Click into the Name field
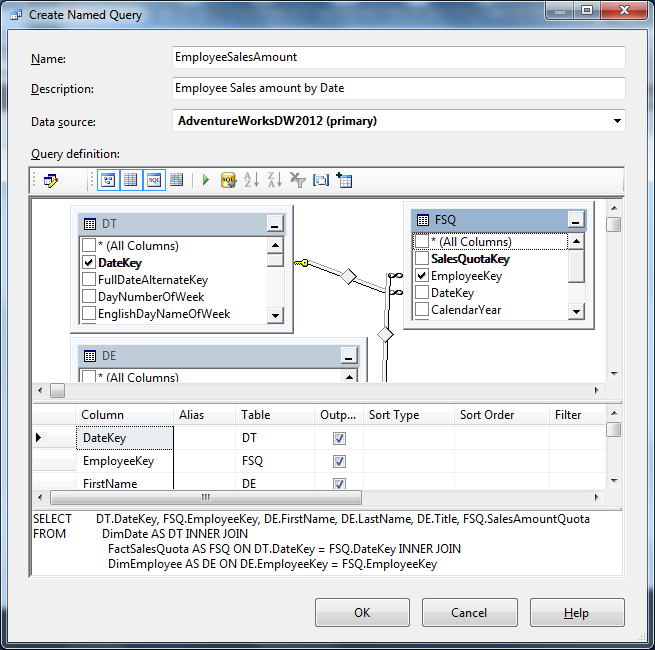The width and height of the screenshot is (655, 650). (399, 57)
